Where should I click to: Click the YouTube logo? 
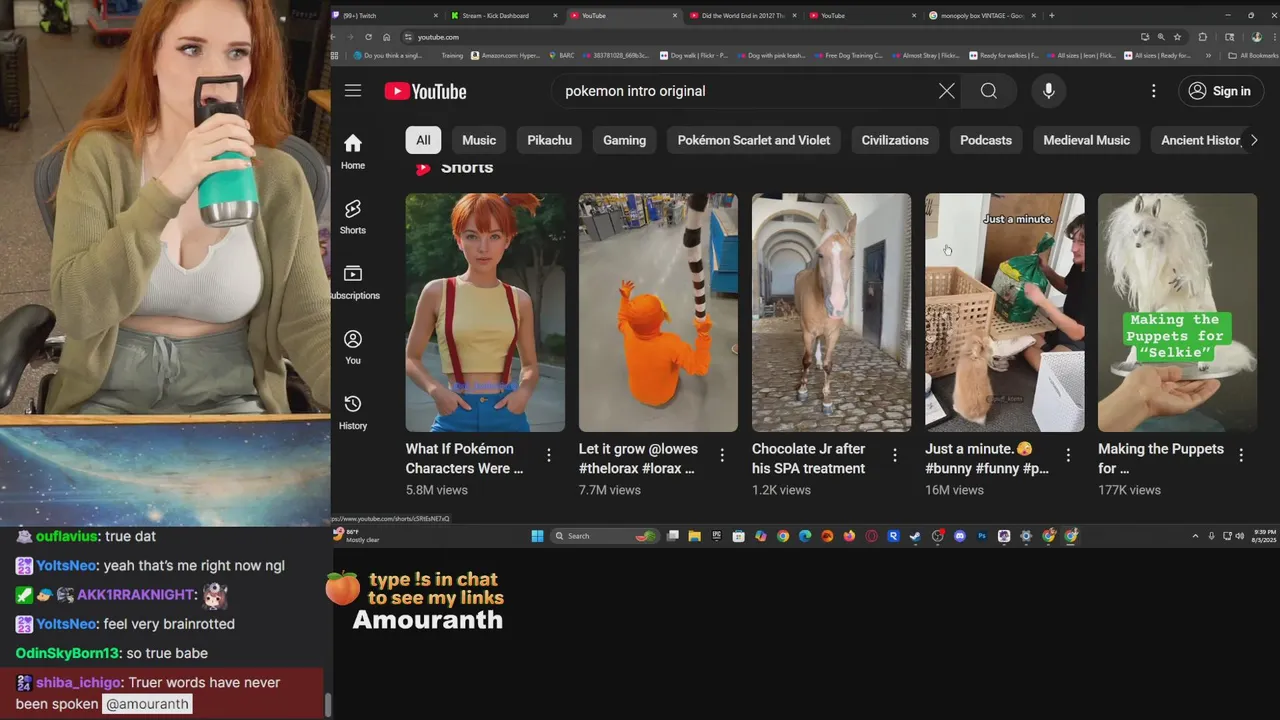pyautogui.click(x=426, y=91)
